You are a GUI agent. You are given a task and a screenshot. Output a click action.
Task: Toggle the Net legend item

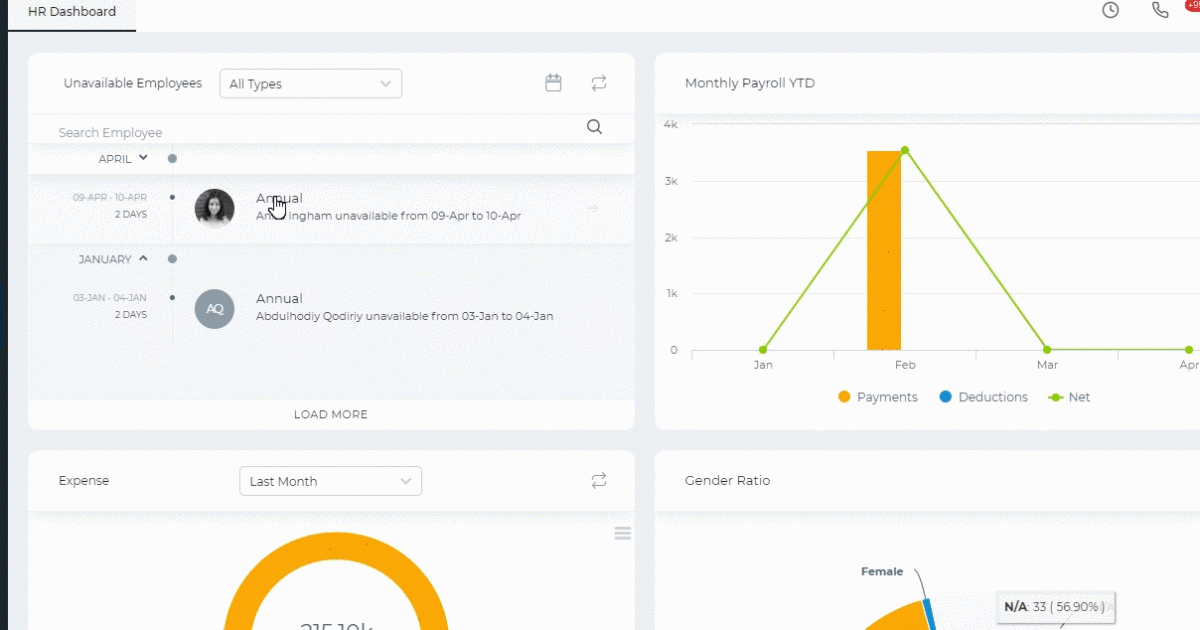[1069, 397]
